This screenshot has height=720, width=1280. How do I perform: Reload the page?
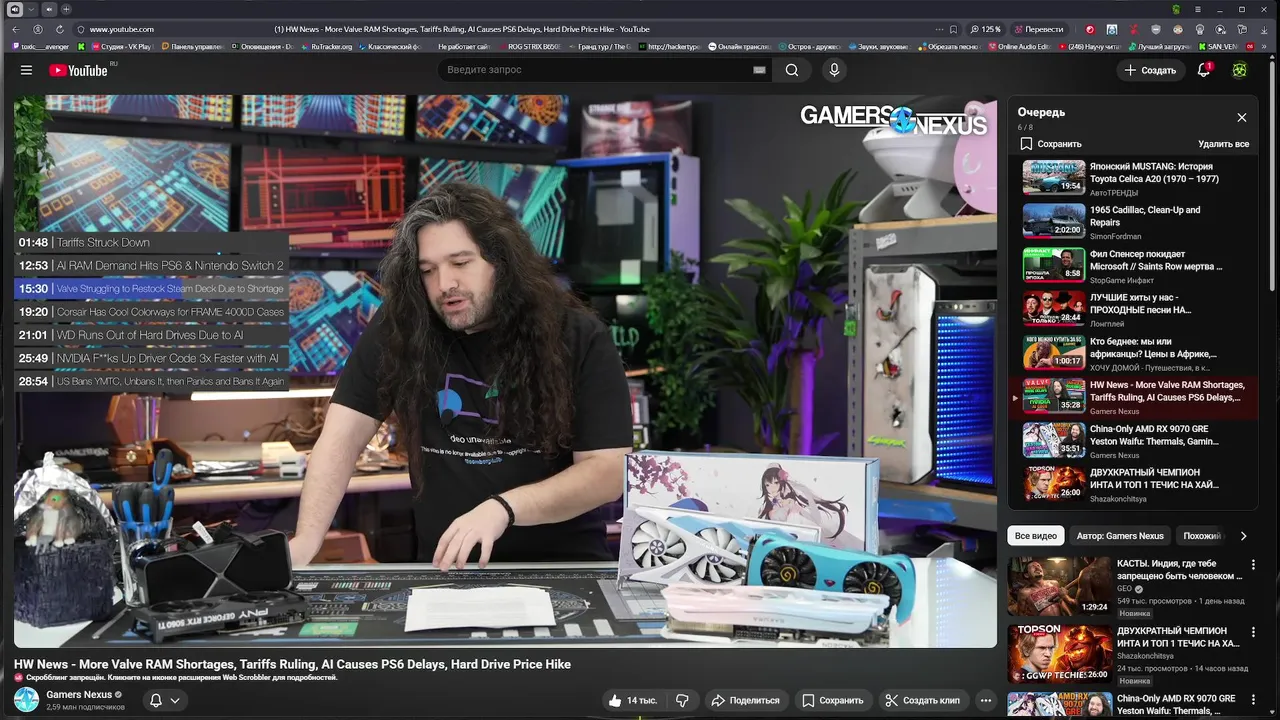tap(60, 29)
